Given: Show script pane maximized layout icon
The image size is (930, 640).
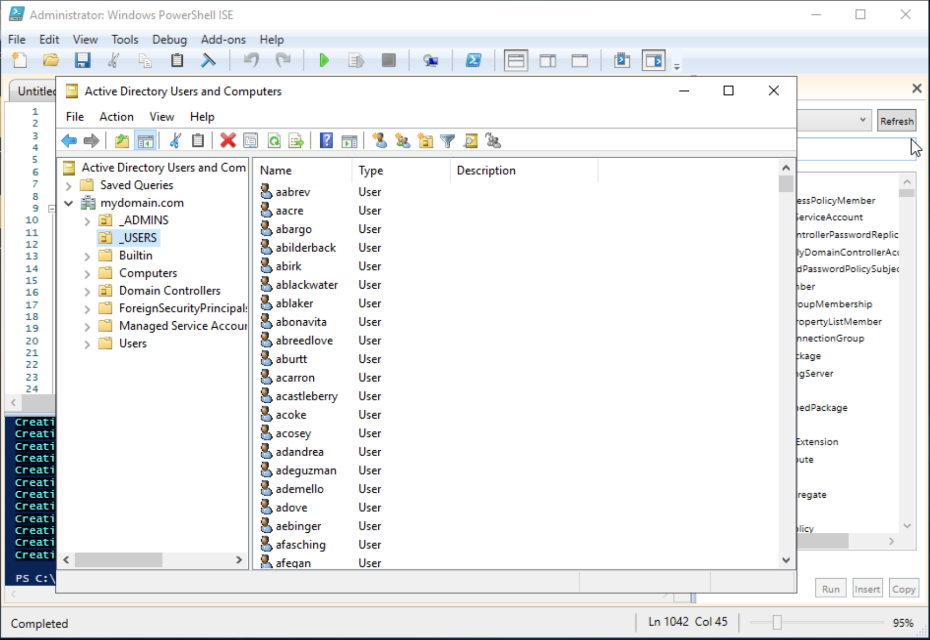Looking at the screenshot, I should pyautogui.click(x=579, y=61).
